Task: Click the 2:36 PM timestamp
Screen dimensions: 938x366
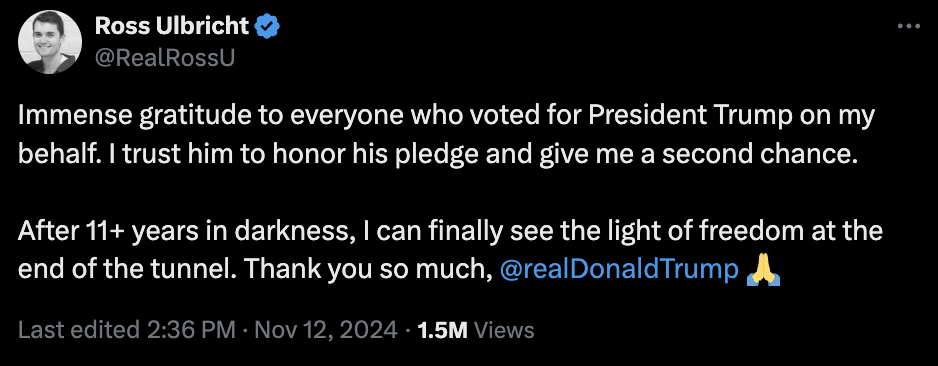Action: point(188,330)
